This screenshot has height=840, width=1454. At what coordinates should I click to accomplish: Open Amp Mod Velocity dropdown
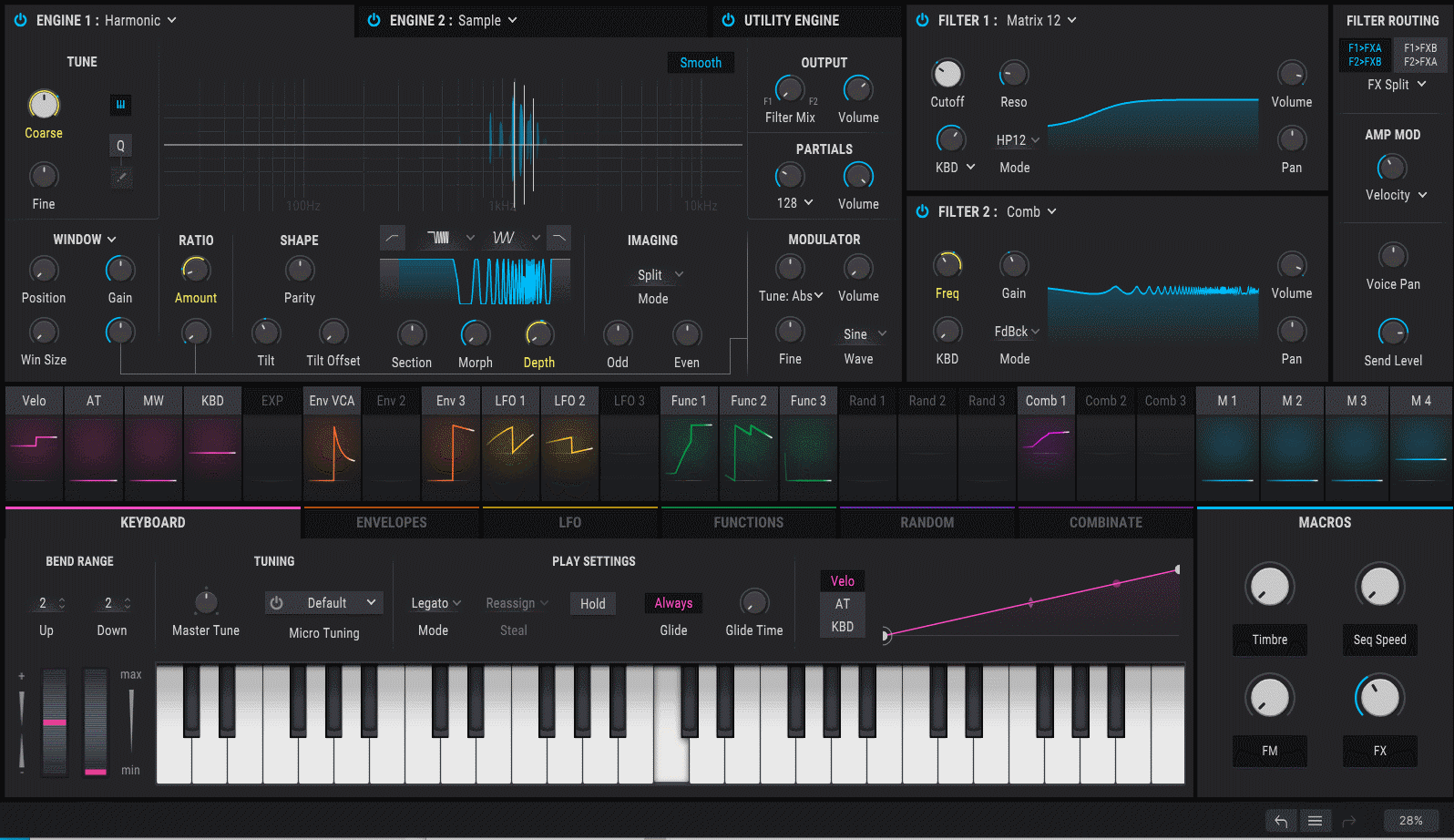(x=1396, y=195)
